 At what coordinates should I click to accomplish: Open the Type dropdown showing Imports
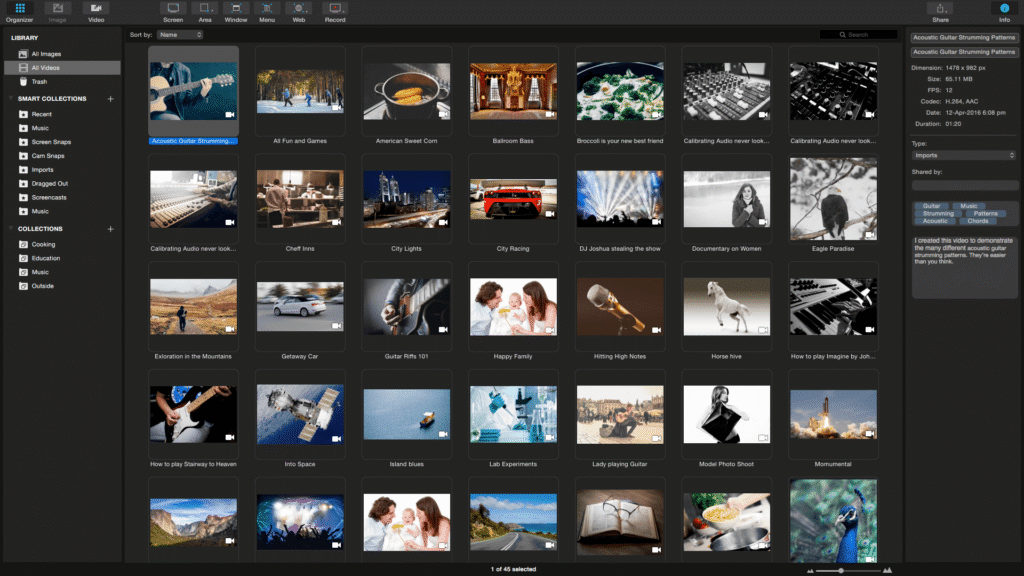click(964, 155)
